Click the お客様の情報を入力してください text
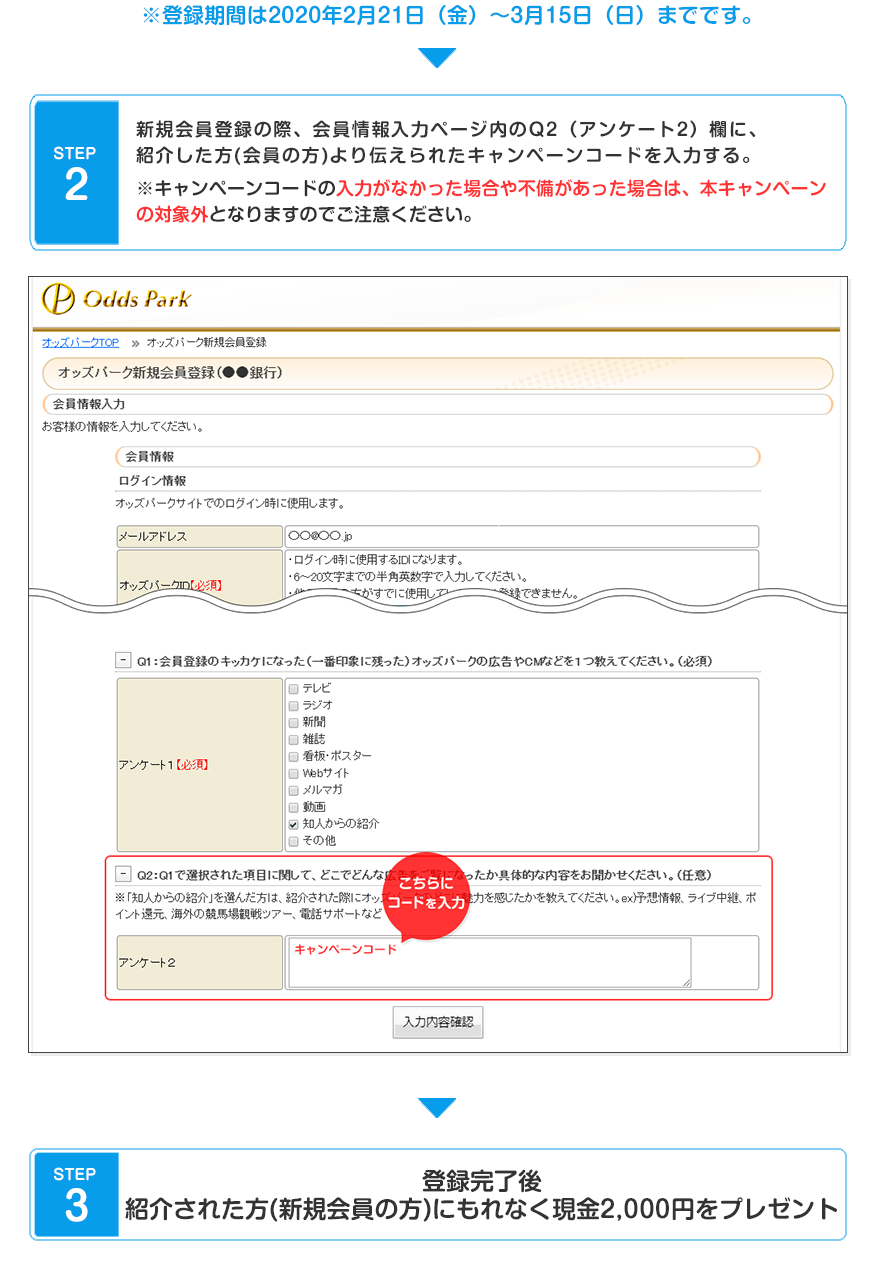This screenshot has height=1266, width=877. pos(122,427)
